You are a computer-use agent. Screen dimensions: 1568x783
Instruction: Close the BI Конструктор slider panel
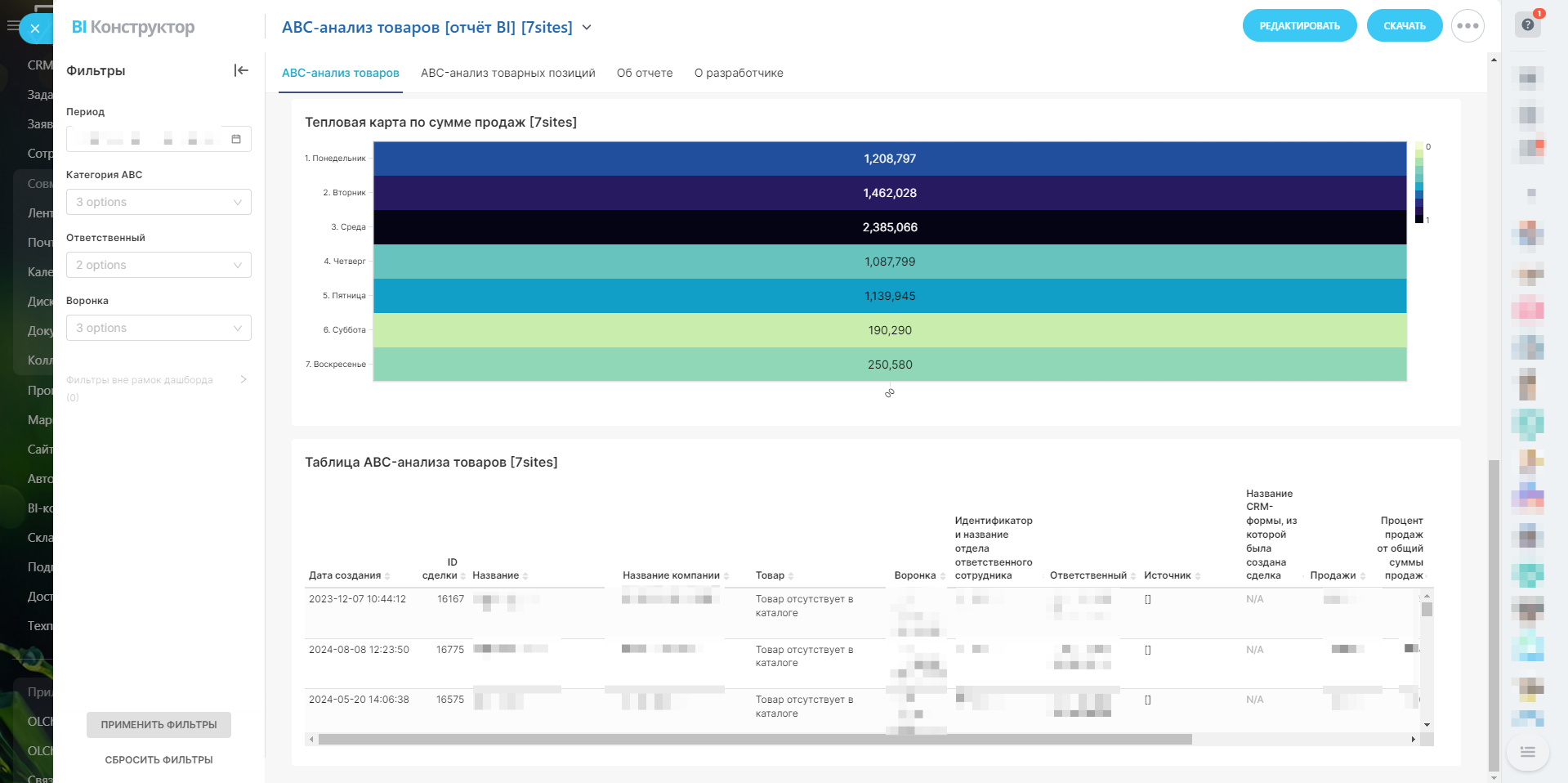click(34, 29)
